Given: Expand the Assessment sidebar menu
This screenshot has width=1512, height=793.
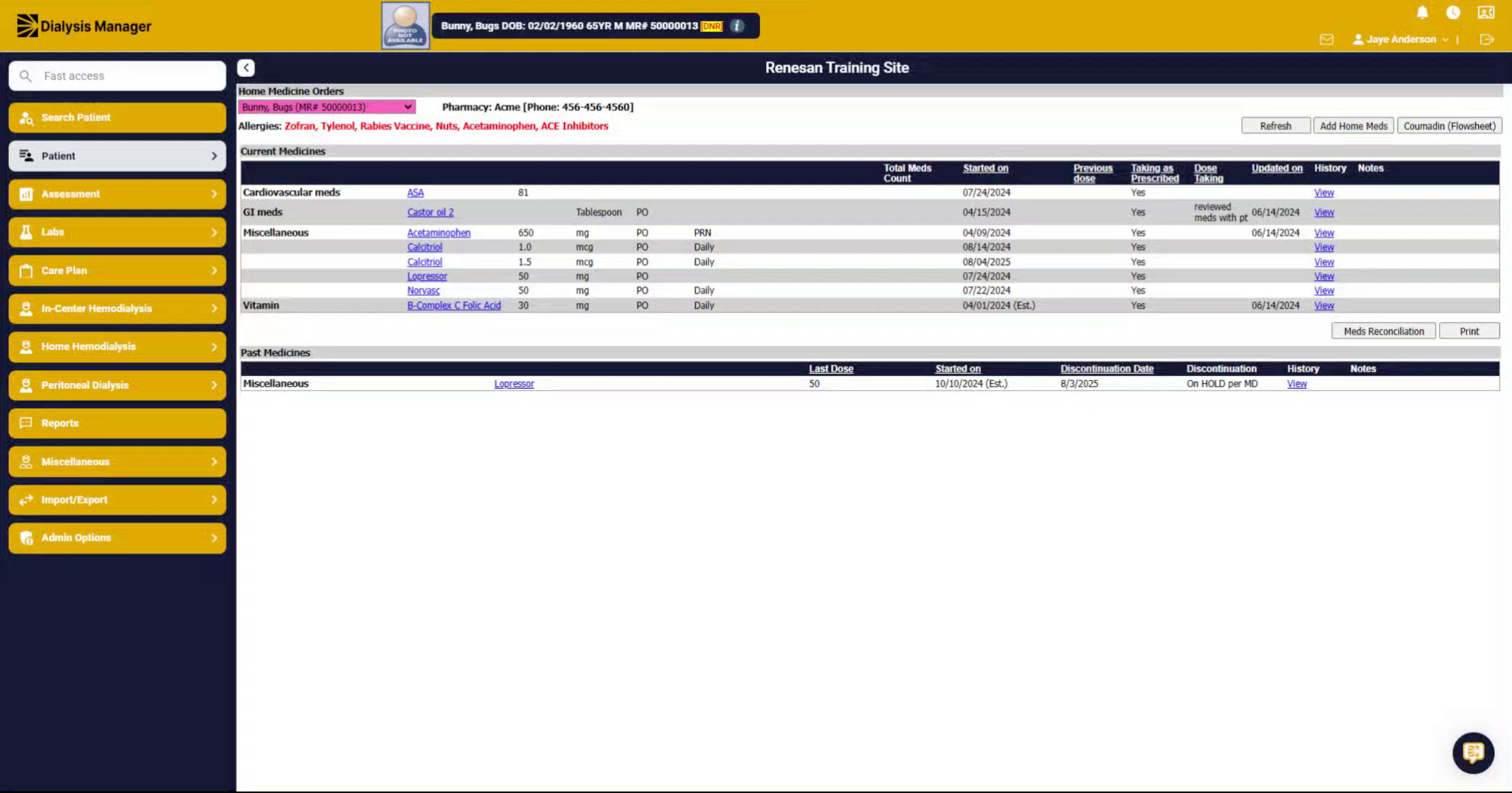Looking at the screenshot, I should click(x=117, y=194).
